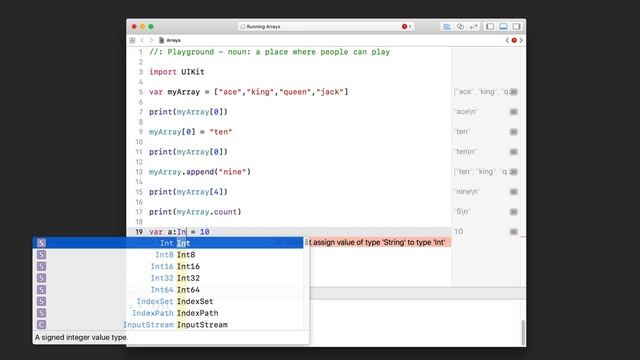Show the Standard editor

click(447, 27)
